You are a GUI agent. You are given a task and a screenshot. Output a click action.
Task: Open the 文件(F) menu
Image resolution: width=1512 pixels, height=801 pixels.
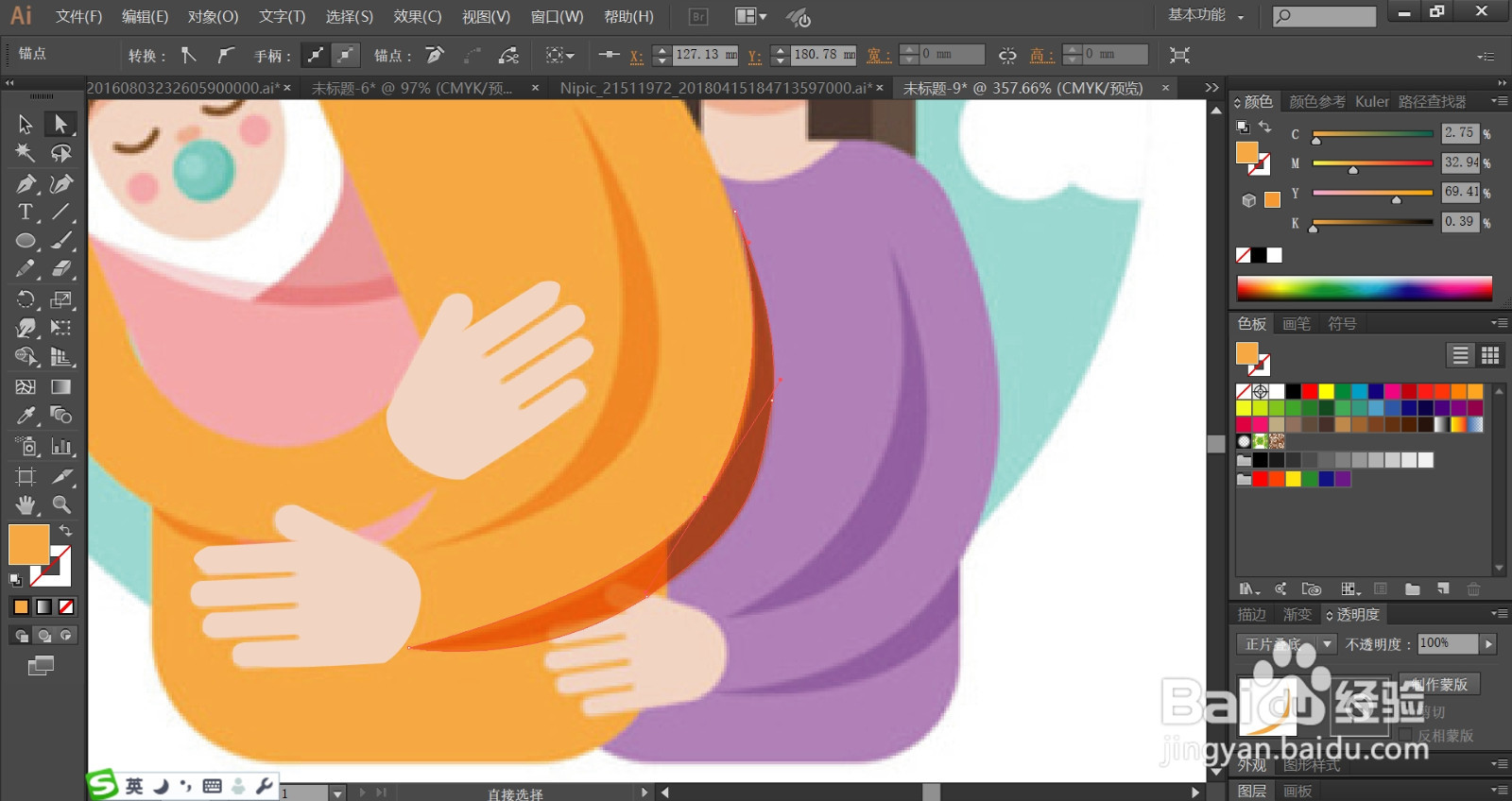[78, 16]
